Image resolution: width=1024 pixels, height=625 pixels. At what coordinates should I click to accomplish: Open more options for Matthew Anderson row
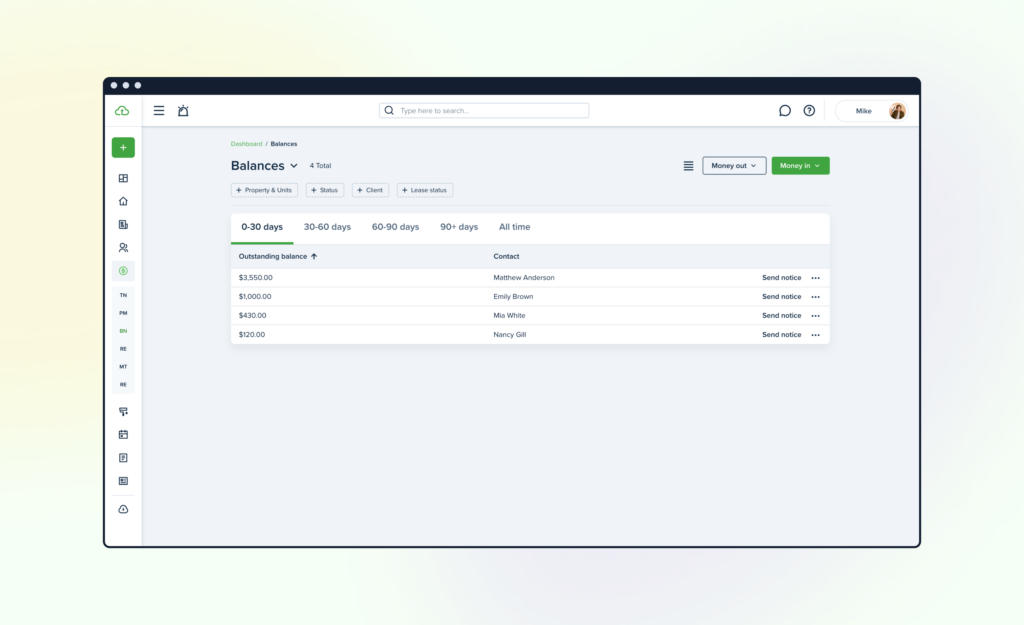click(816, 278)
